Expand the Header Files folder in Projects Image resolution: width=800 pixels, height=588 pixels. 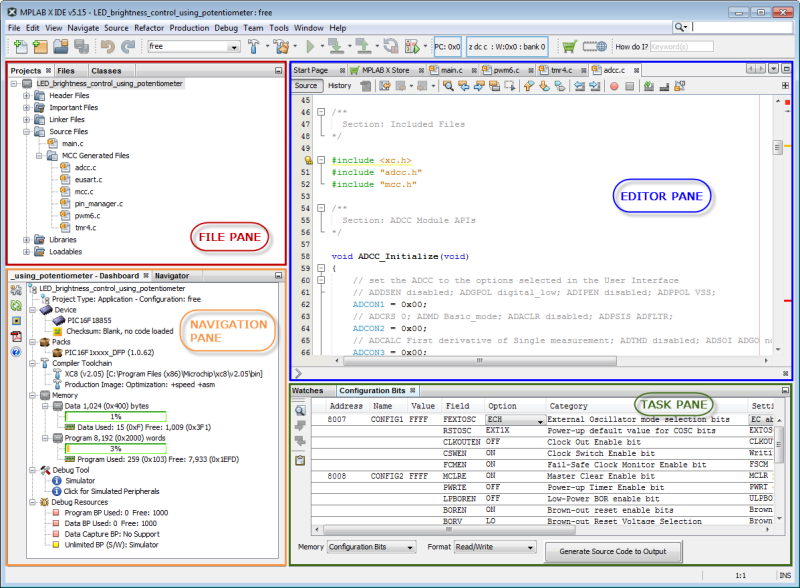point(26,96)
